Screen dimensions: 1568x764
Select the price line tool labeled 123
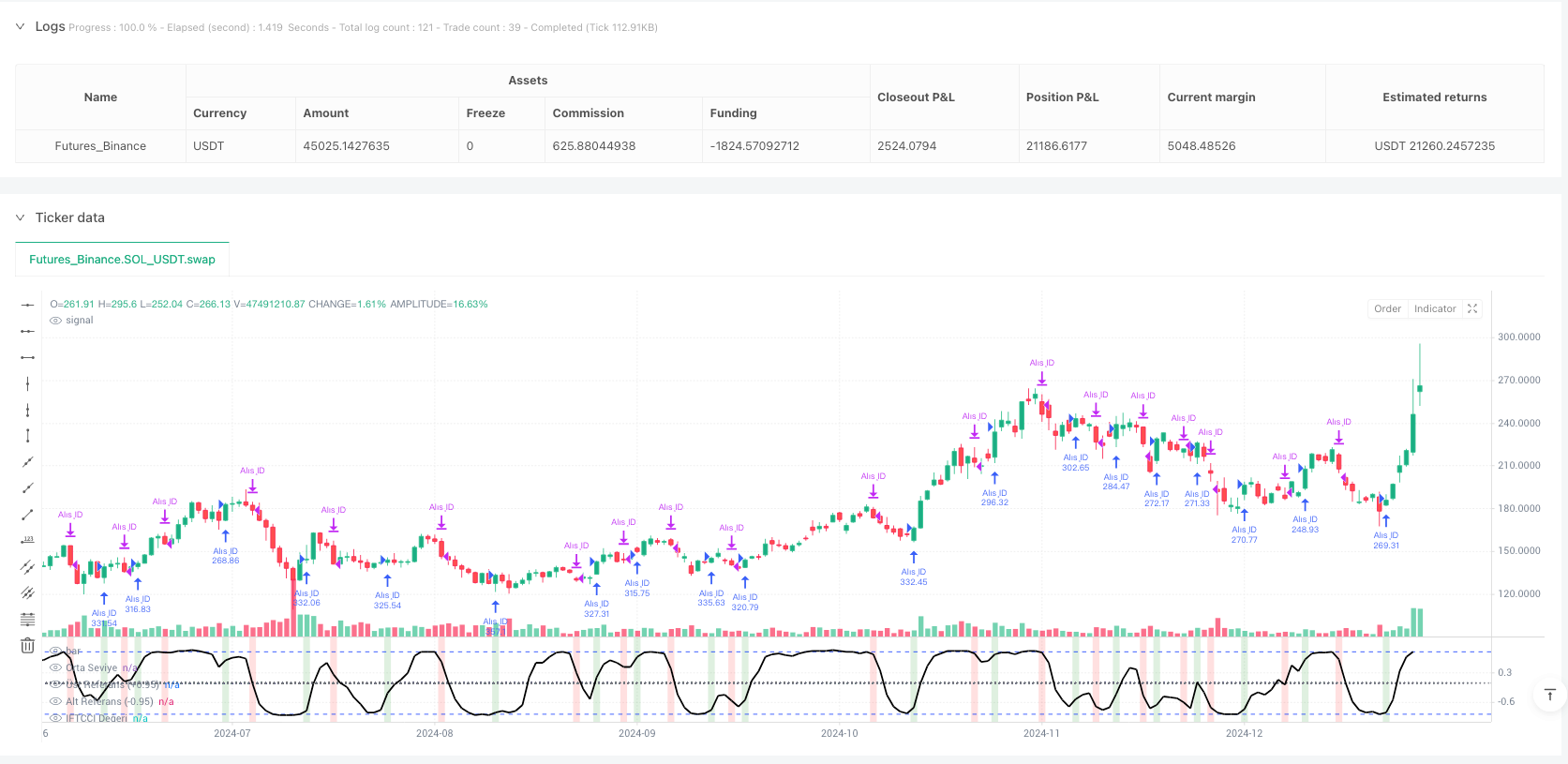point(28,540)
